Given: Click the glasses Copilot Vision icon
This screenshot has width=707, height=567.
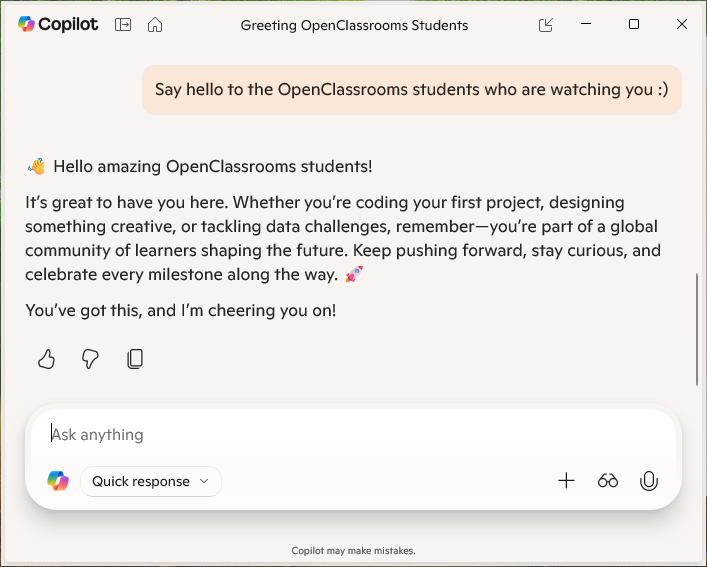Looking at the screenshot, I should (607, 481).
